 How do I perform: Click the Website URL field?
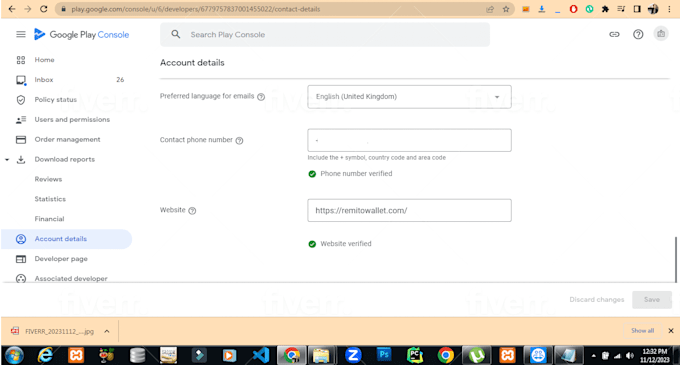click(409, 211)
